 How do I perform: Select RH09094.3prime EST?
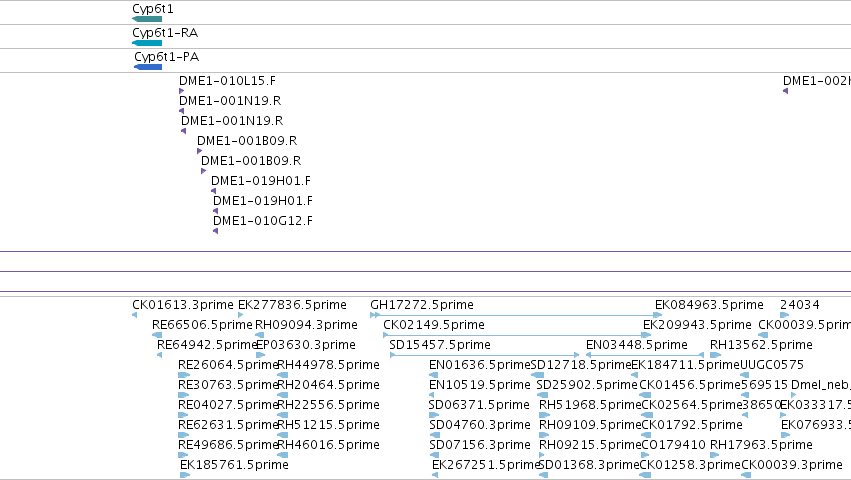point(306,325)
